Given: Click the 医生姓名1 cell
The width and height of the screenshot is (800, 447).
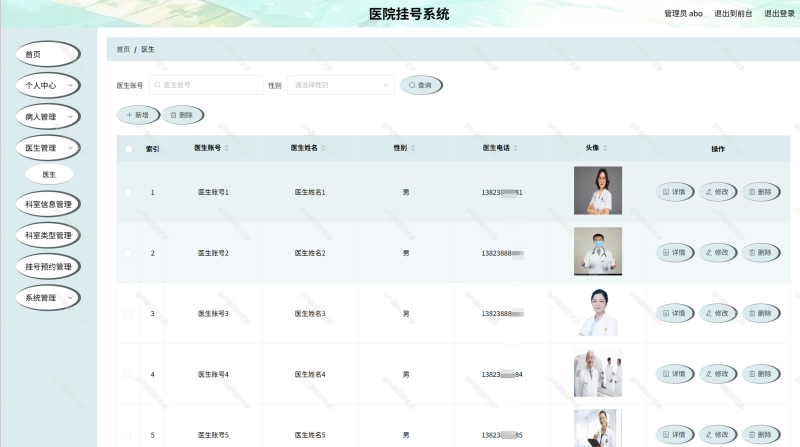Looking at the screenshot, I should [x=310, y=192].
